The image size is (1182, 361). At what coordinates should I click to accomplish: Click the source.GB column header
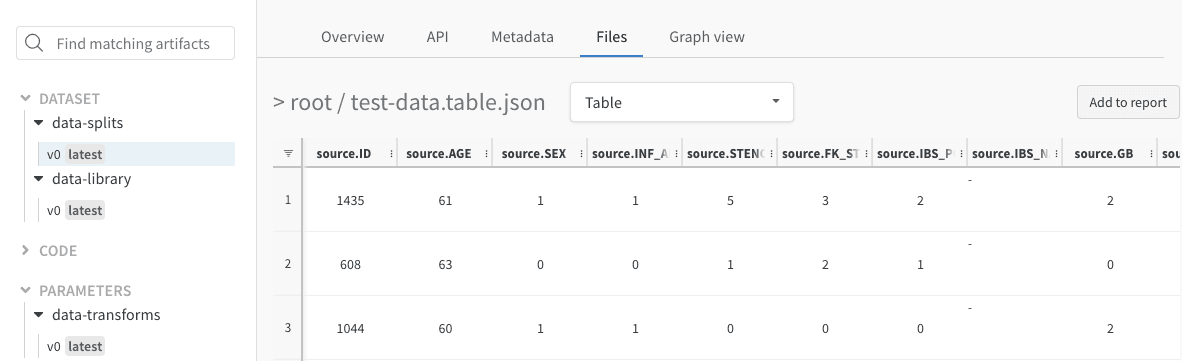coord(1104,154)
